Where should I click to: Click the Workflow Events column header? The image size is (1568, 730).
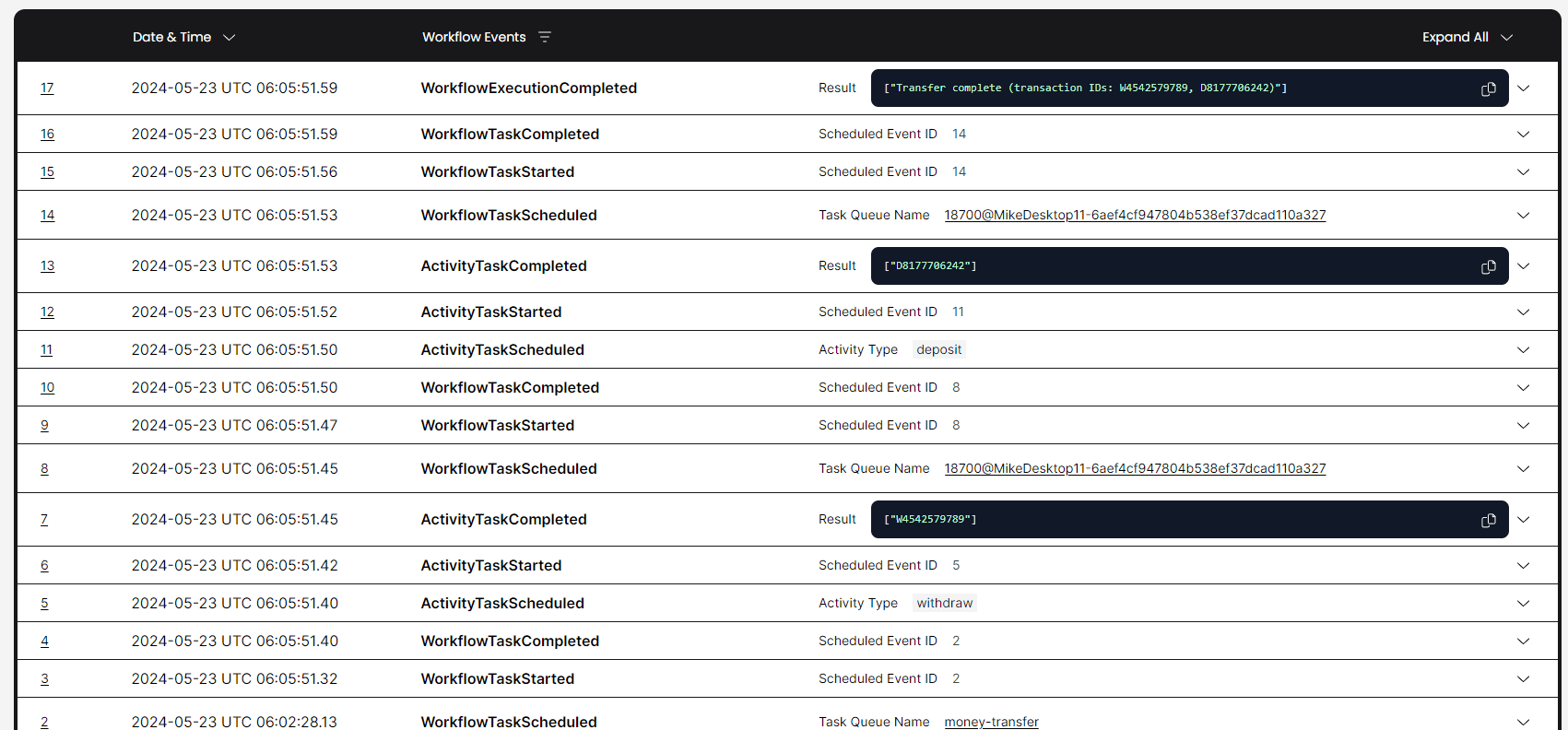(x=474, y=37)
